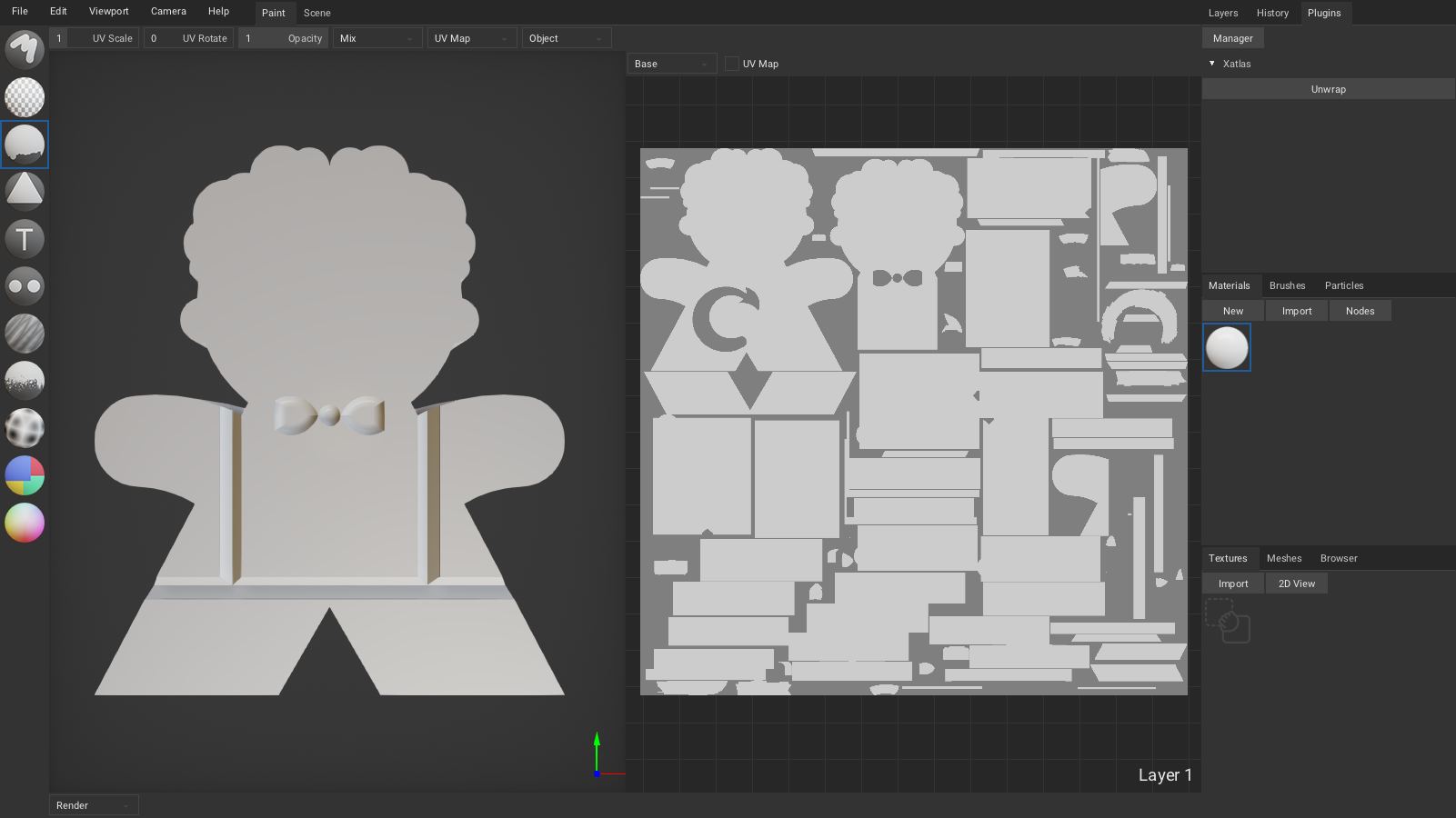1456x818 pixels.
Task: Select the Blur tool striped sphere
Action: click(x=25, y=334)
